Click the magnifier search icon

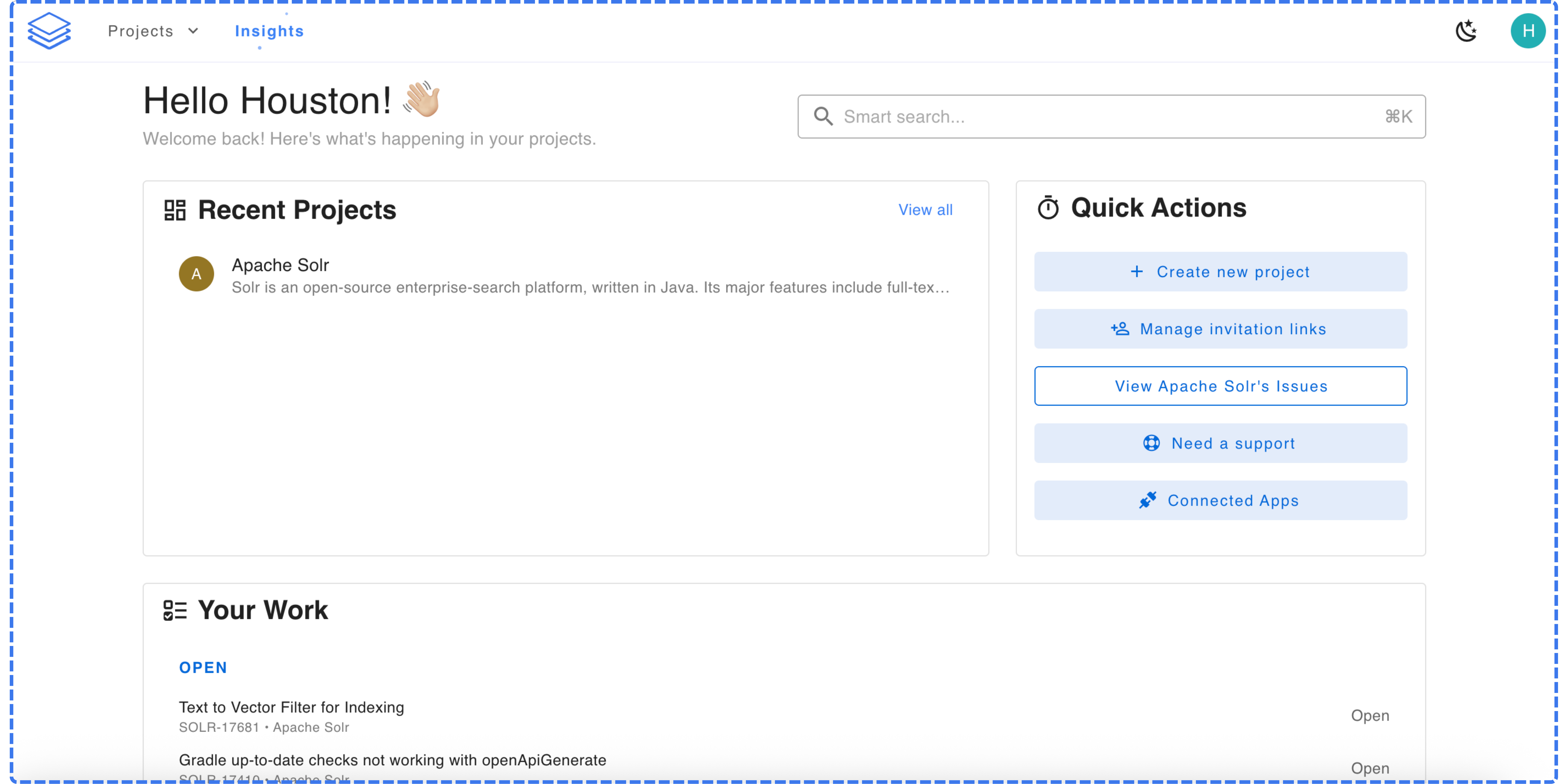click(x=823, y=116)
